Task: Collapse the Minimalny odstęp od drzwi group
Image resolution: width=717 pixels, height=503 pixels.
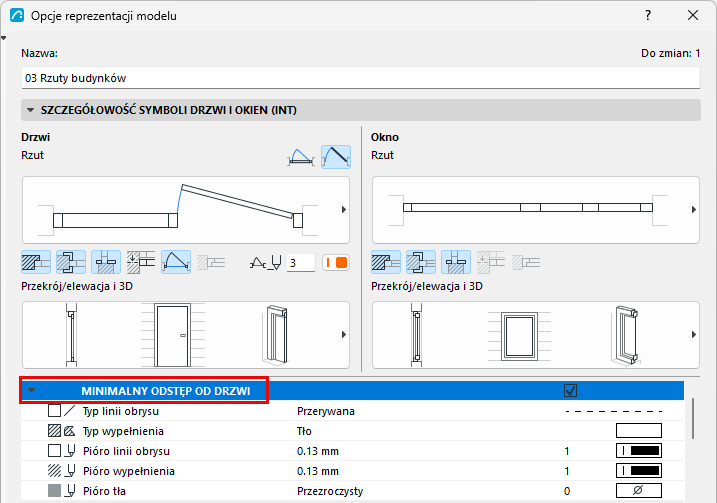Action: tap(32, 391)
